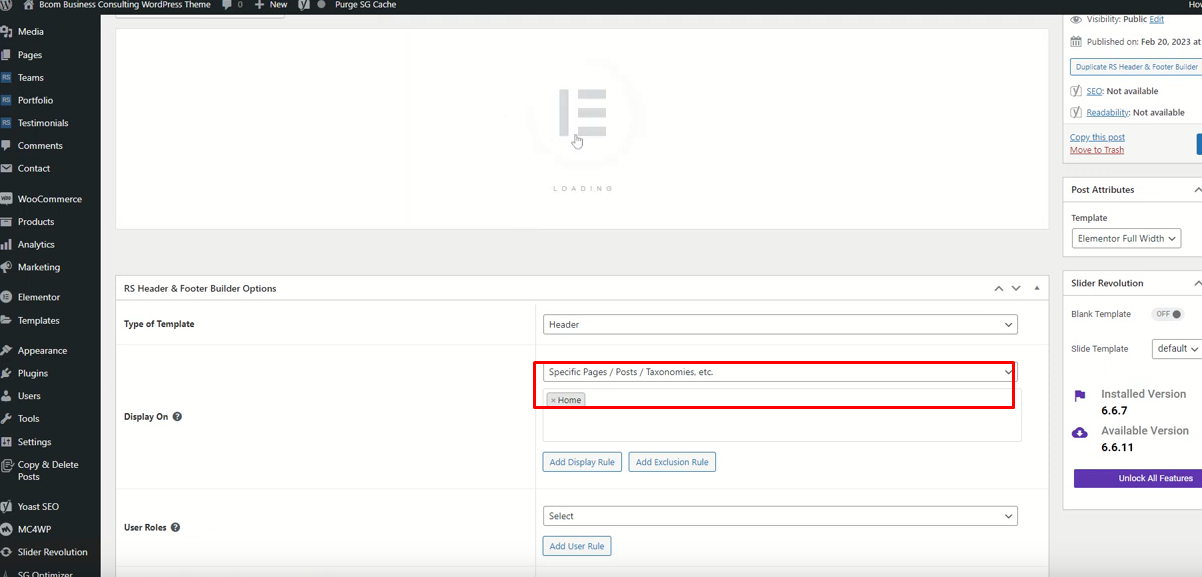This screenshot has width=1202, height=577.
Task: Open the Specific Pages / Posts / Taxonomies dropdown
Action: pos(781,372)
